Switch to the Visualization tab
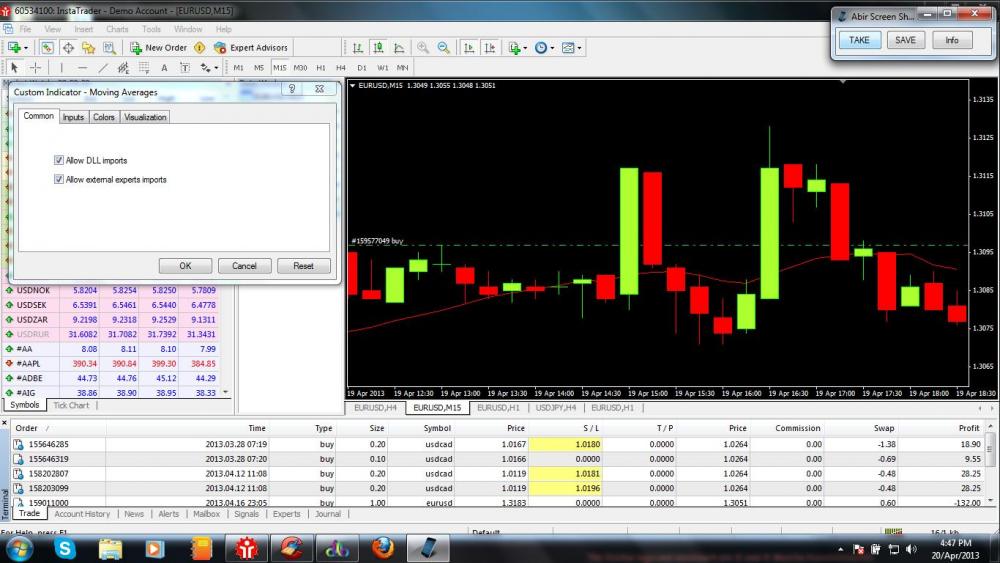The image size is (1000, 563). pos(145,117)
